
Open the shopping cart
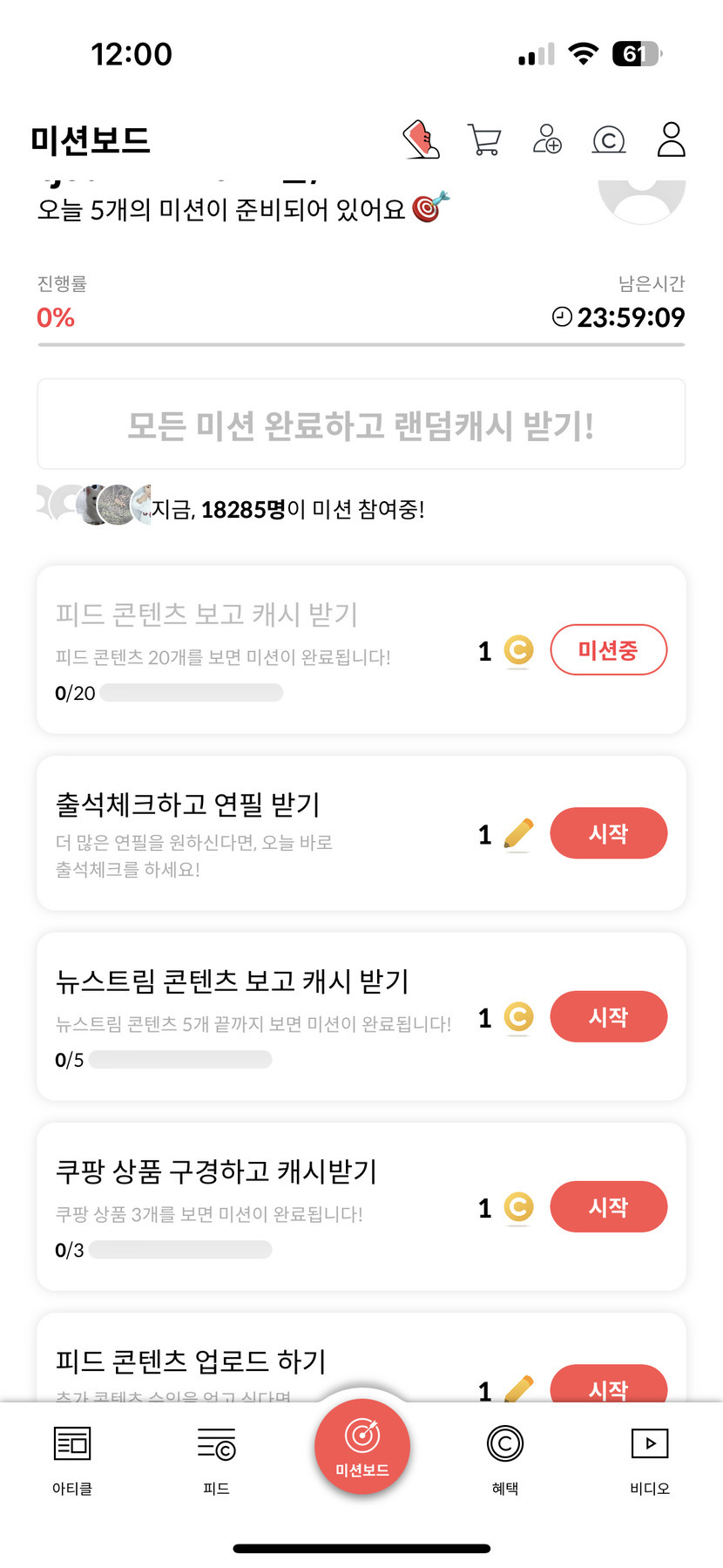point(484,139)
